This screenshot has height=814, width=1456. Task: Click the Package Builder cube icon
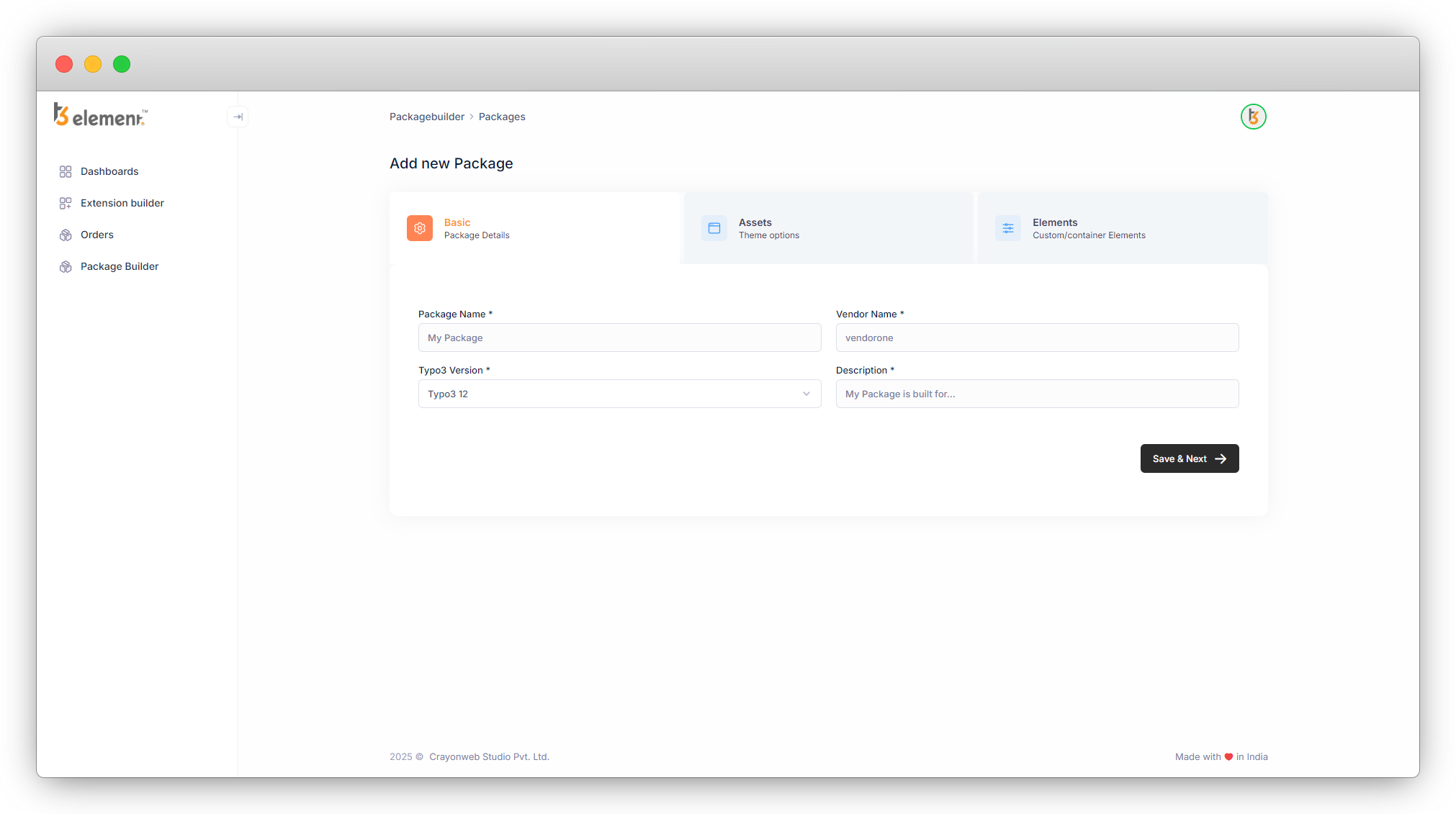(x=66, y=266)
